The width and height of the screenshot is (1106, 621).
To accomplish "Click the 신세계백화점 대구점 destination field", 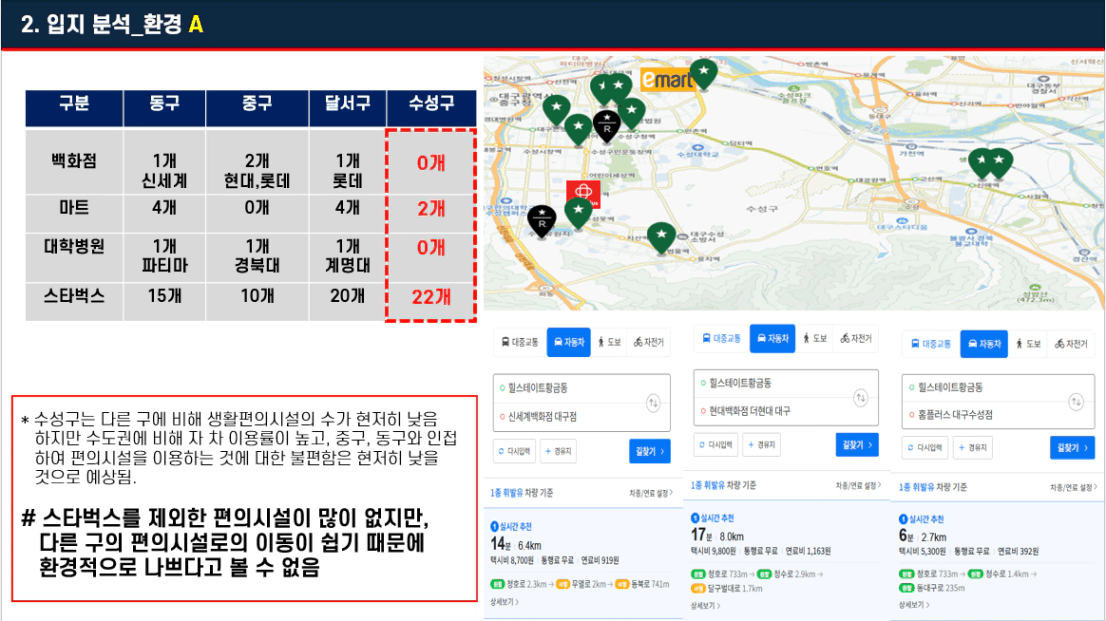I will [x=581, y=417].
